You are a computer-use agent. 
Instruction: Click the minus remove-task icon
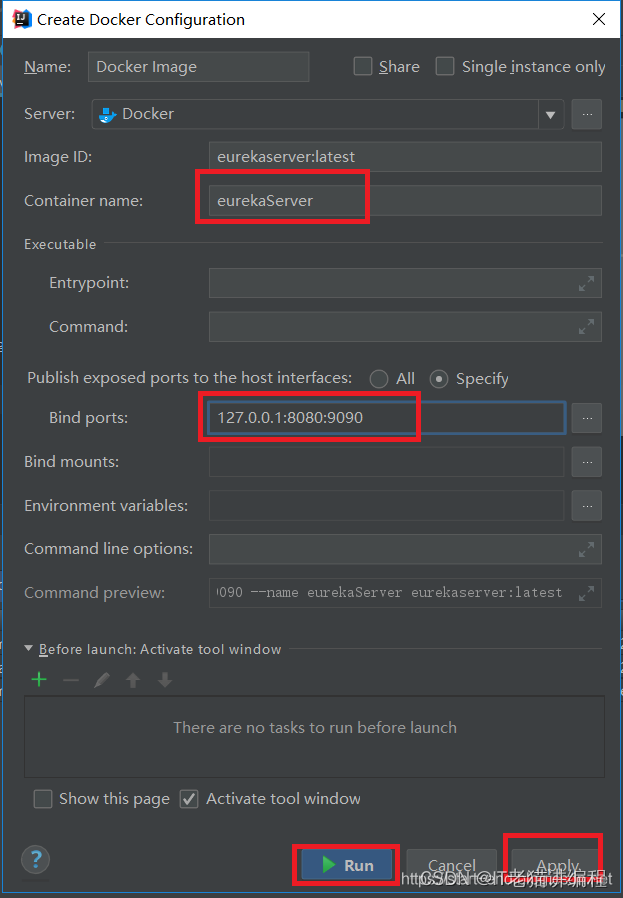click(71, 680)
